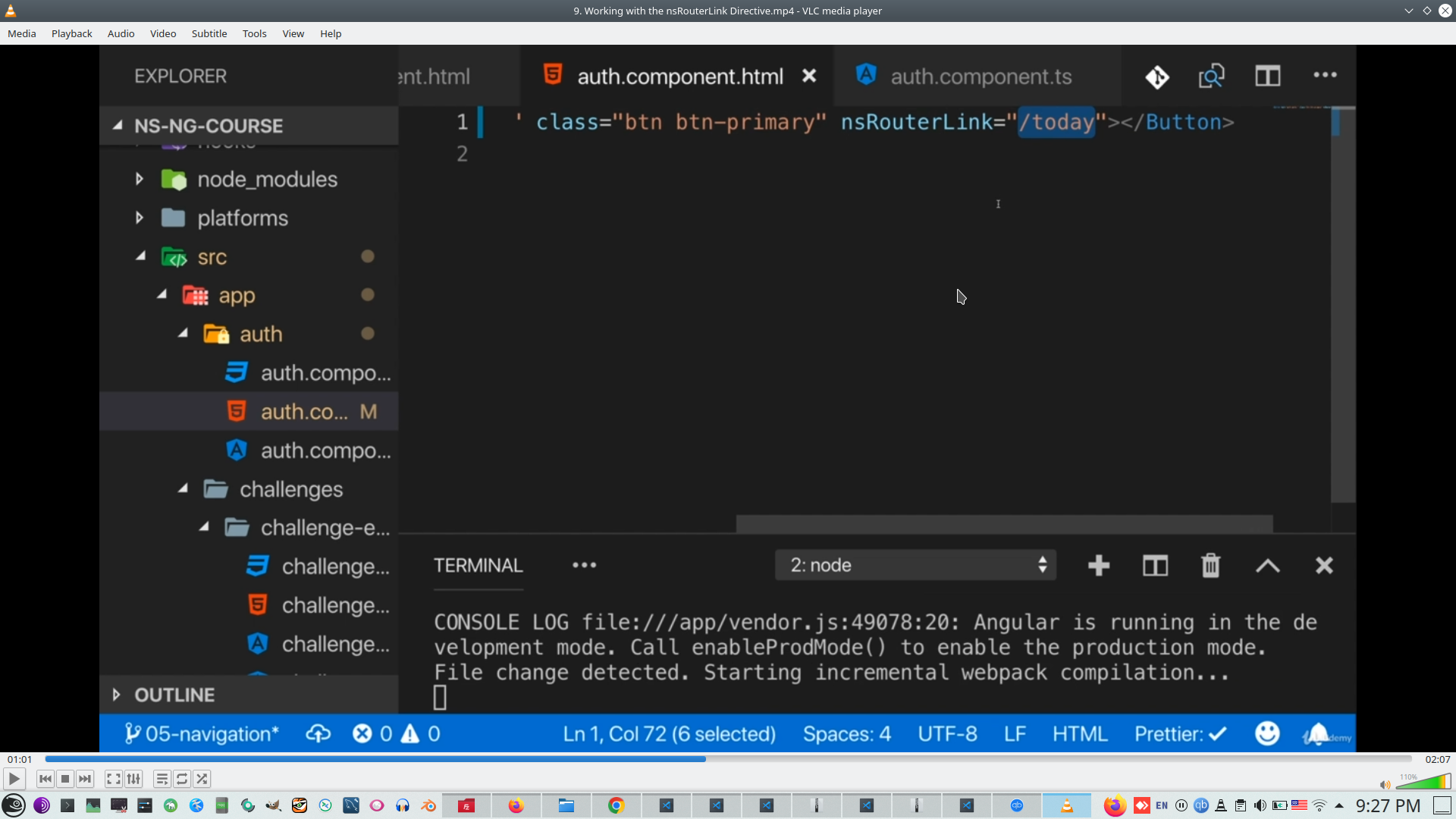Expand the node_modules folder
Image resolution: width=1456 pixels, height=819 pixels.
[267, 180]
